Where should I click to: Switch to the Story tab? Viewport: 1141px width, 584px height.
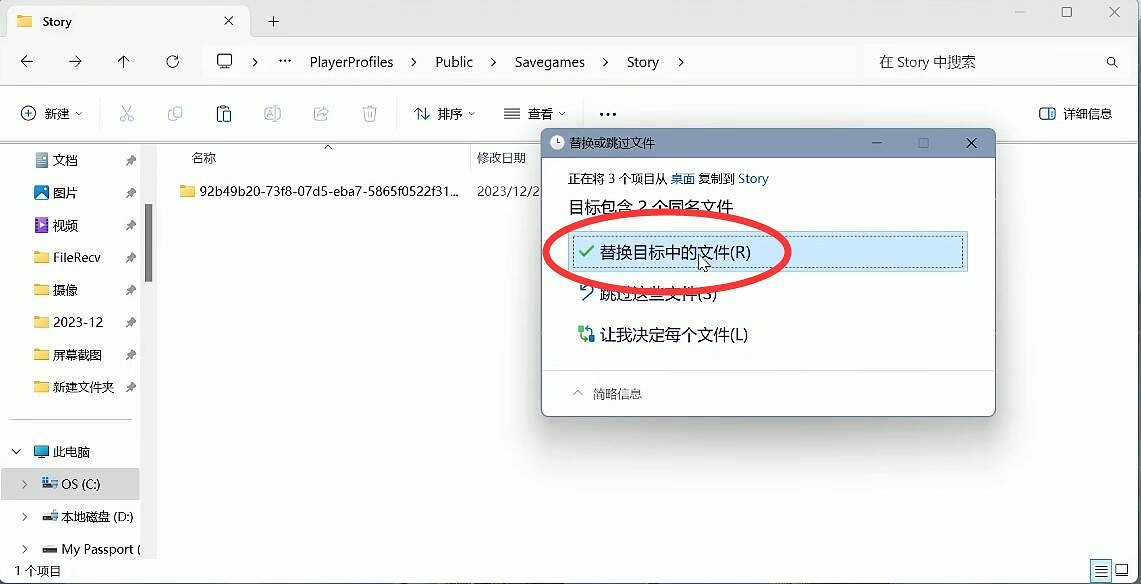(58, 21)
